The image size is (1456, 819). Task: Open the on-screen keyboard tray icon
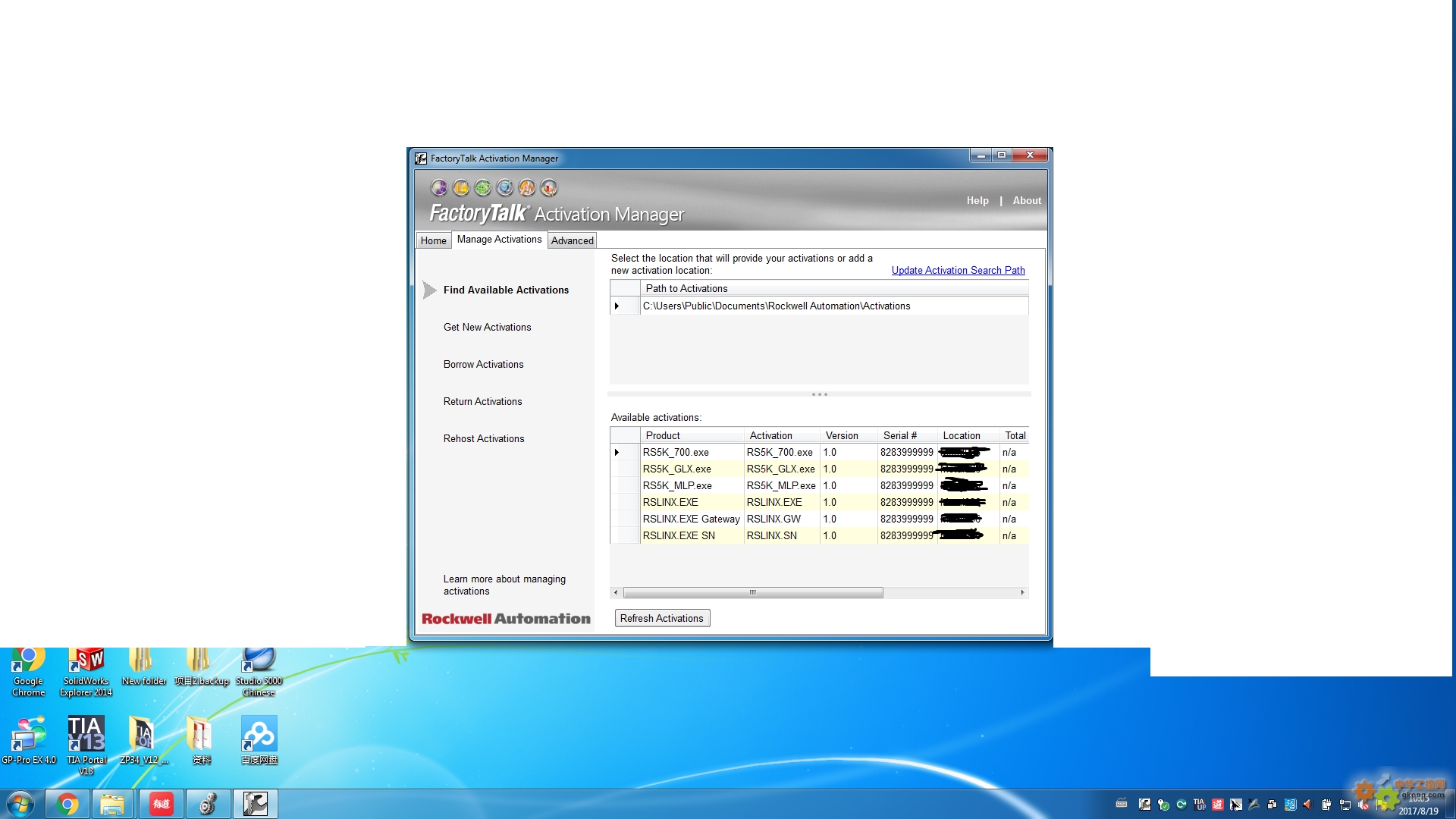tap(1122, 804)
